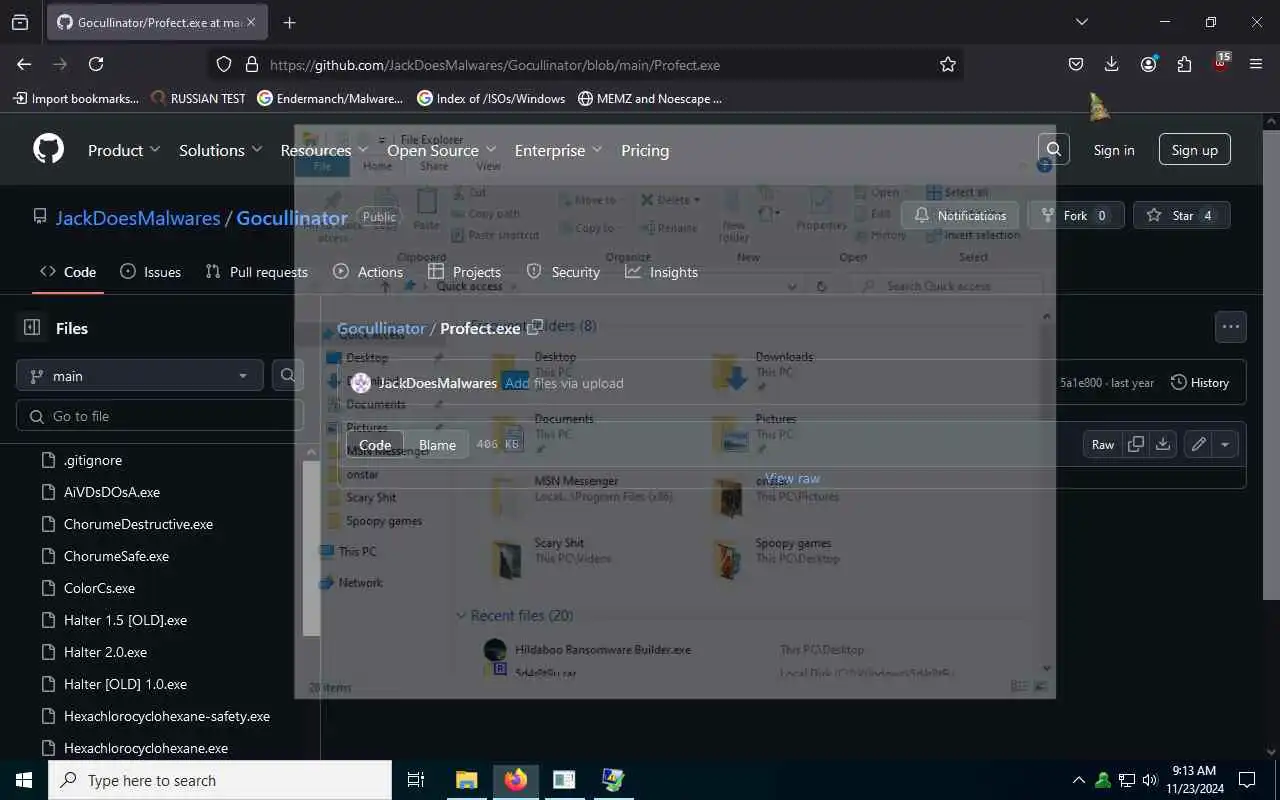Select the Blame view tab

pyautogui.click(x=437, y=445)
